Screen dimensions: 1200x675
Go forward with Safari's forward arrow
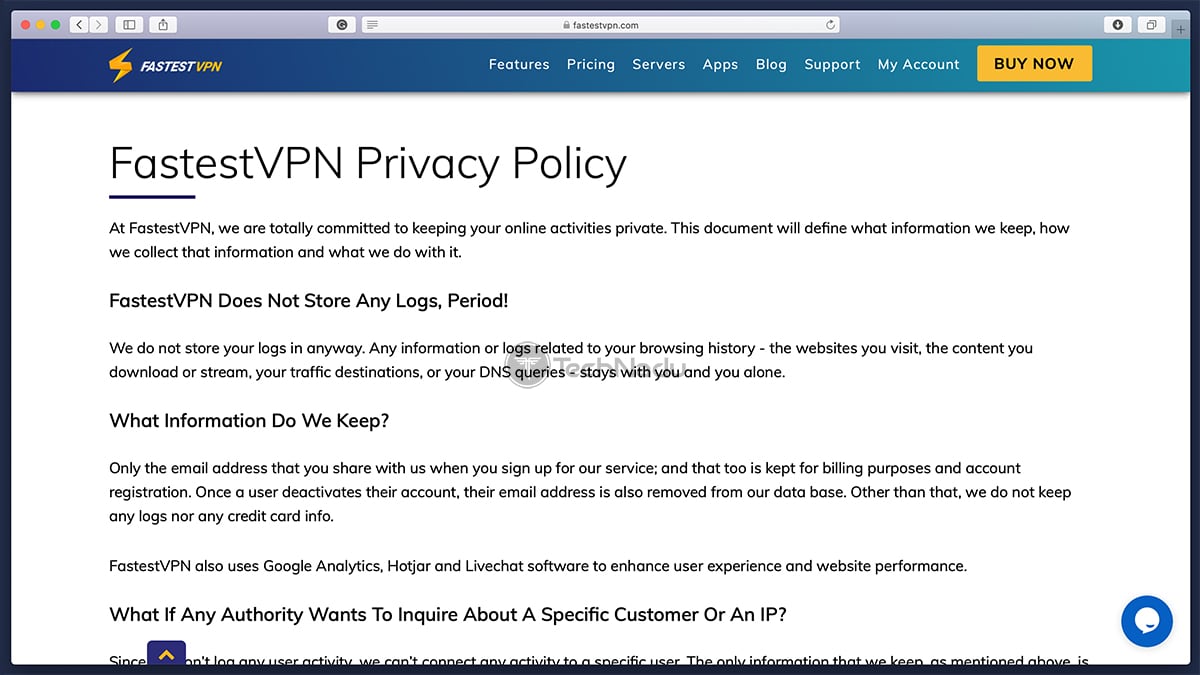98,24
